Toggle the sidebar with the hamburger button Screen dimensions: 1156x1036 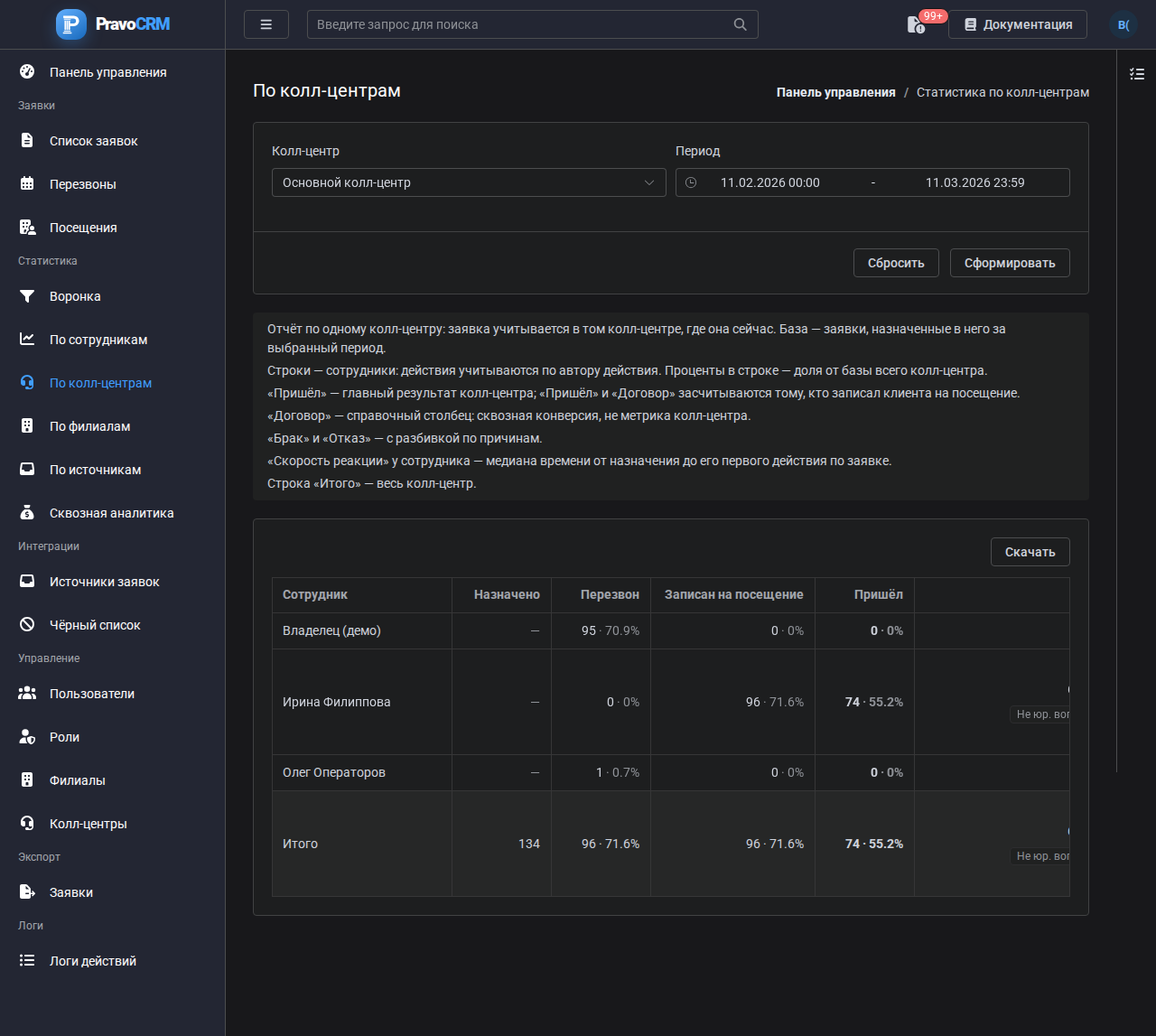266,24
